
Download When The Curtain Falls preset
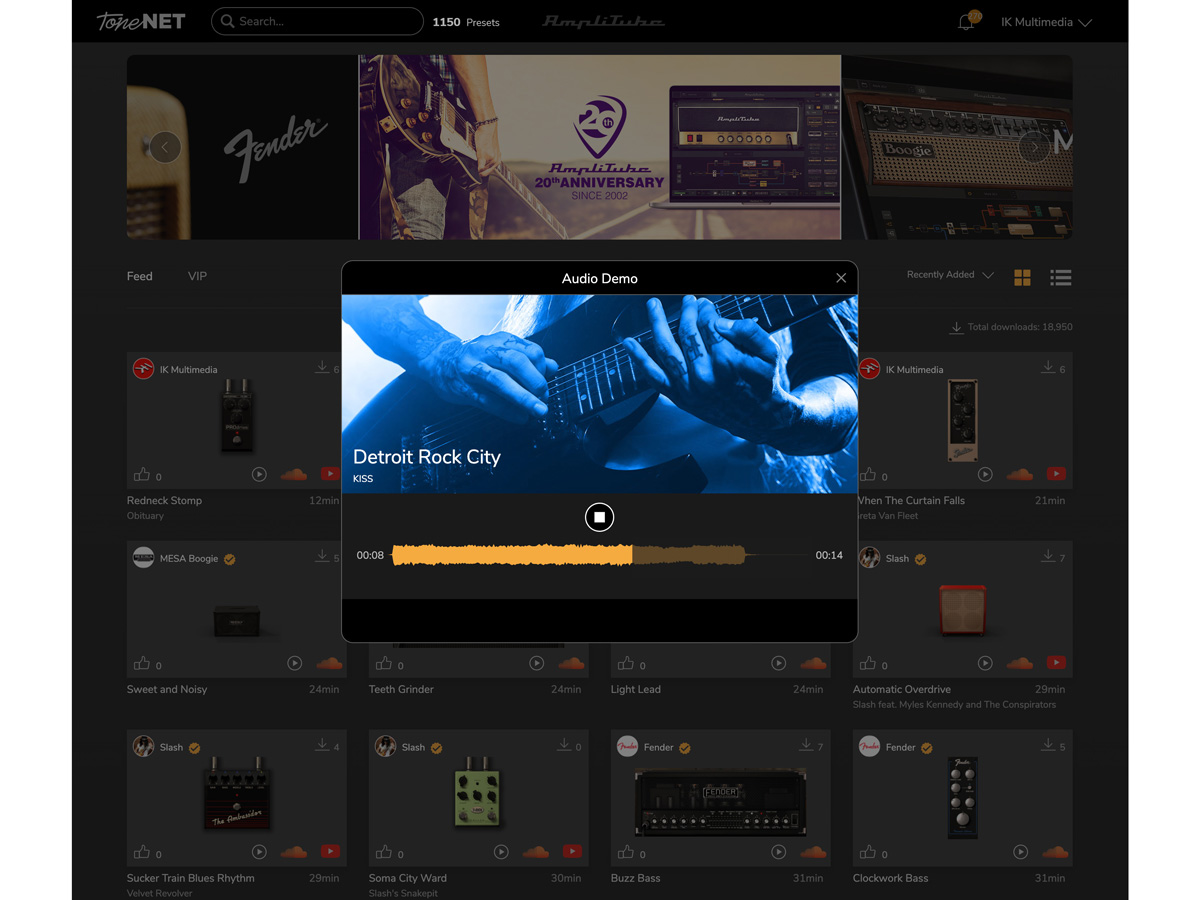[x=1048, y=368]
